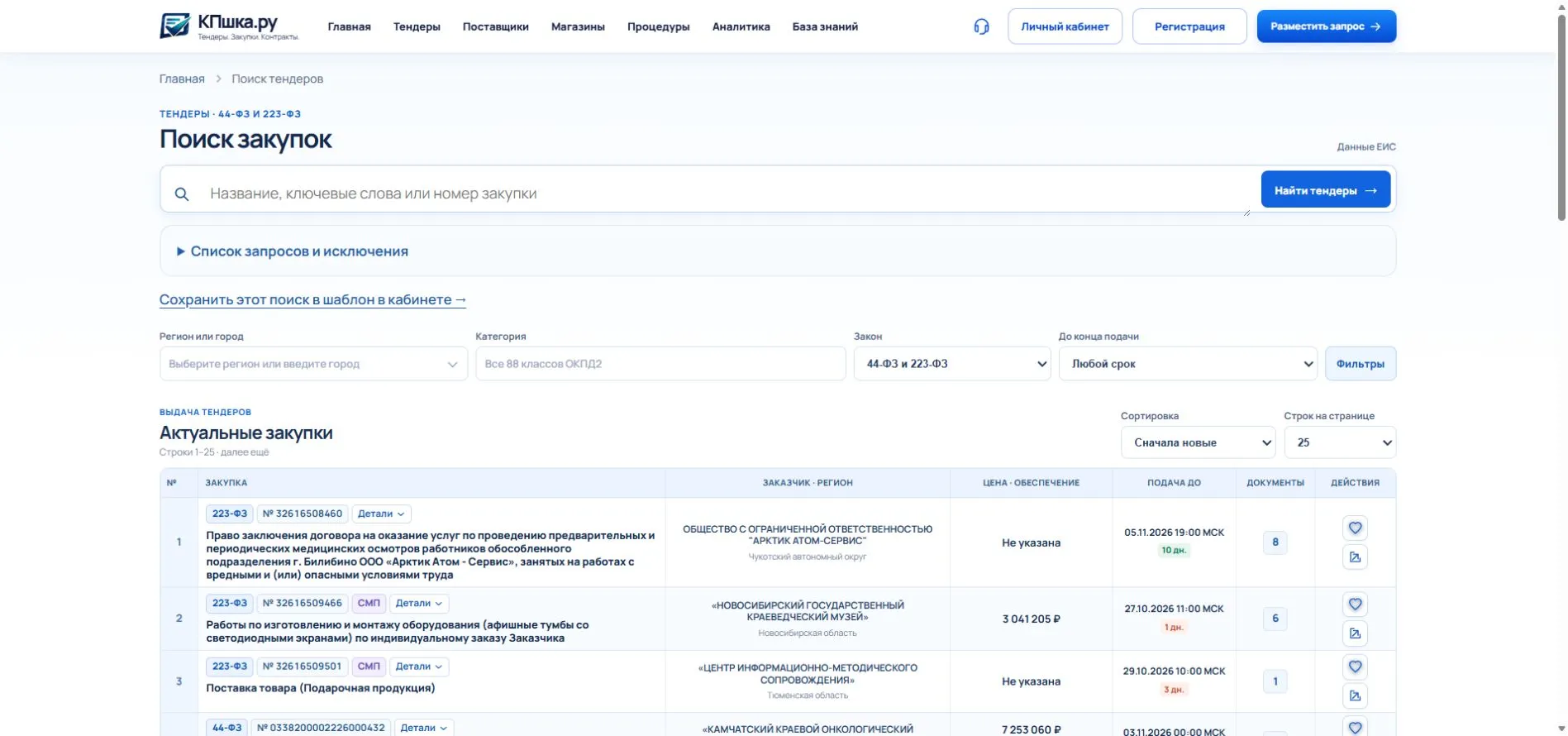Click the magnifier icon in search bar
Screen dimensions: 1568x736
(x=182, y=194)
